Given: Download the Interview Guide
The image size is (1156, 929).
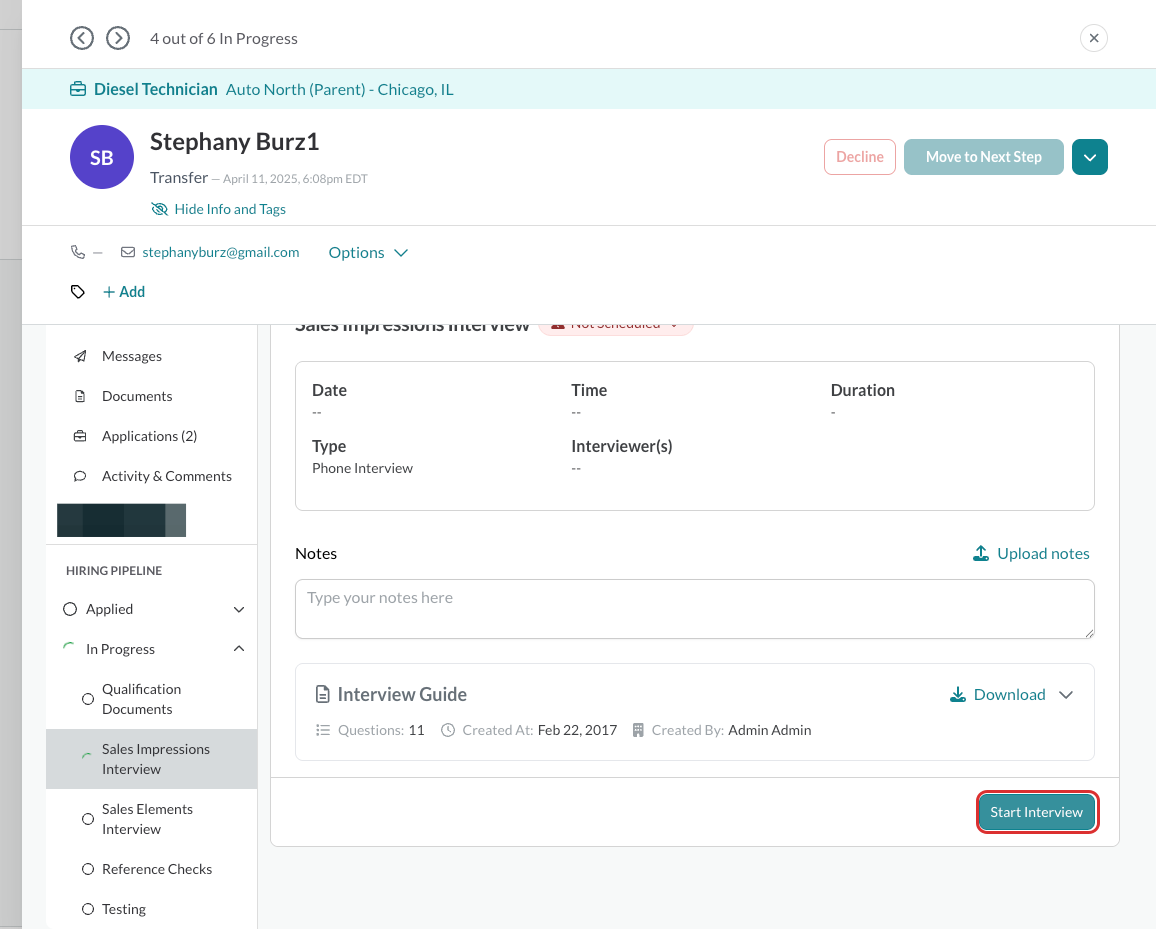Looking at the screenshot, I should point(997,695).
